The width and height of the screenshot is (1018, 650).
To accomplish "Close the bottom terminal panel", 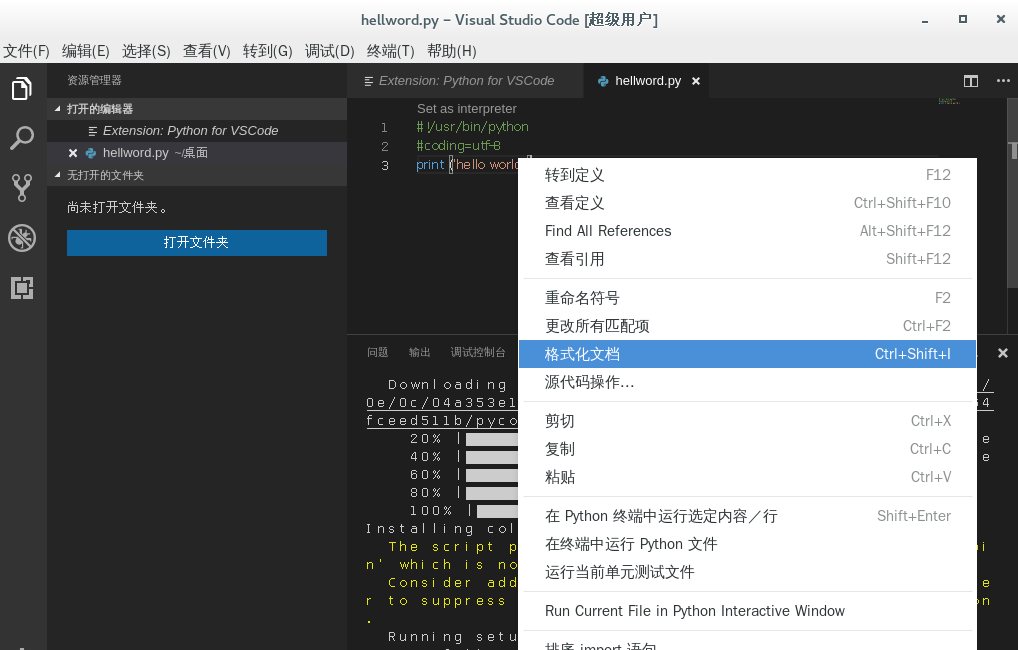I will point(1002,353).
